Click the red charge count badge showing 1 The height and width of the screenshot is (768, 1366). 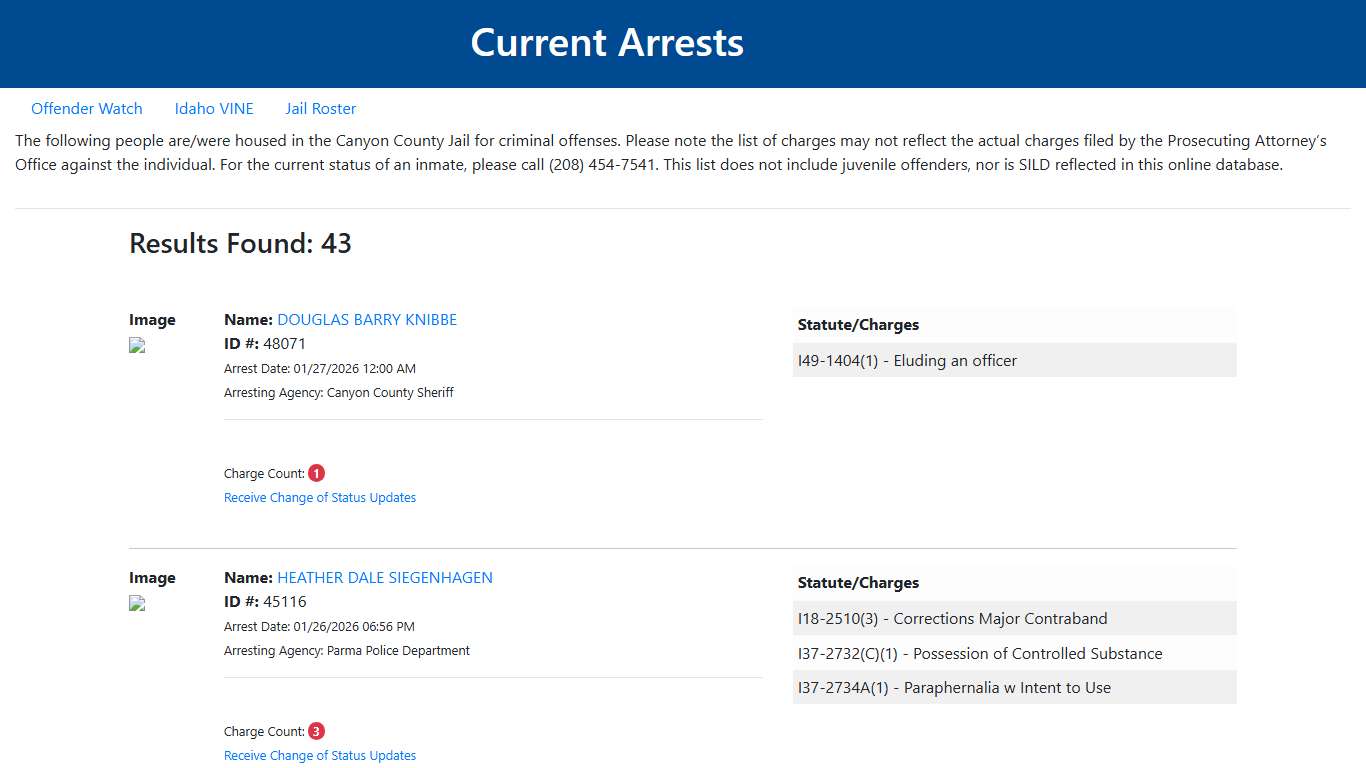pos(316,472)
